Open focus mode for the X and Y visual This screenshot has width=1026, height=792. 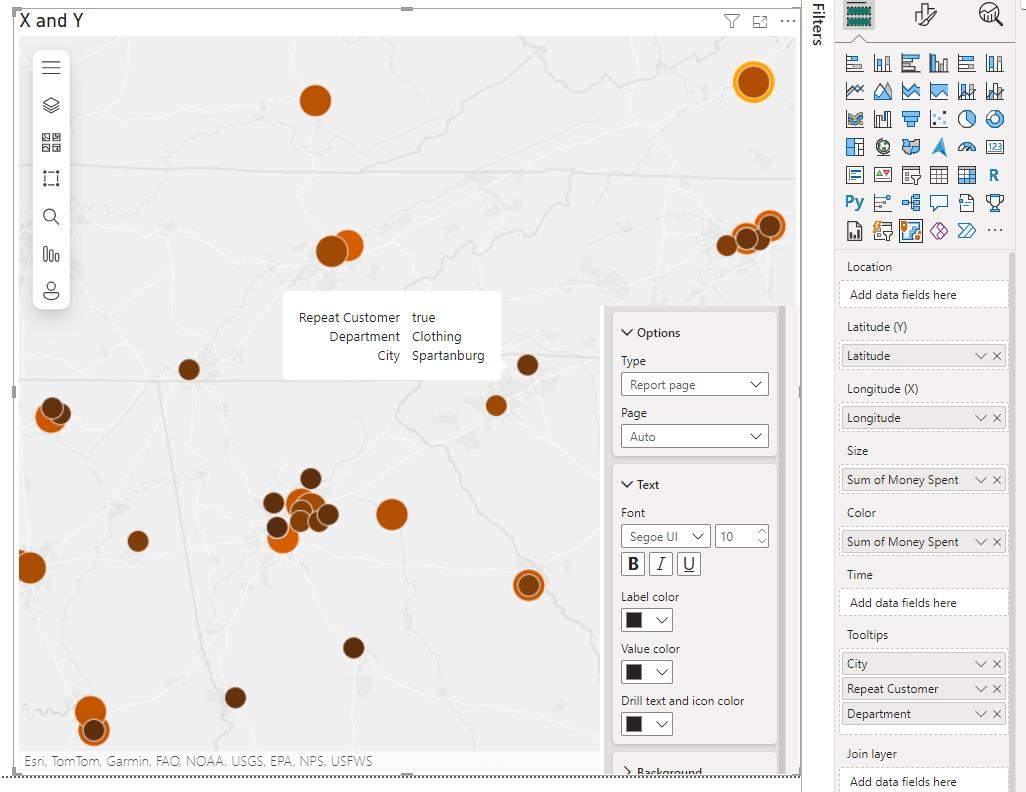pos(760,20)
